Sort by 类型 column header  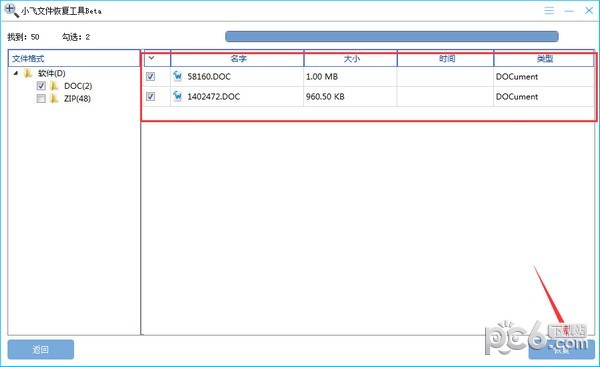coord(544,59)
